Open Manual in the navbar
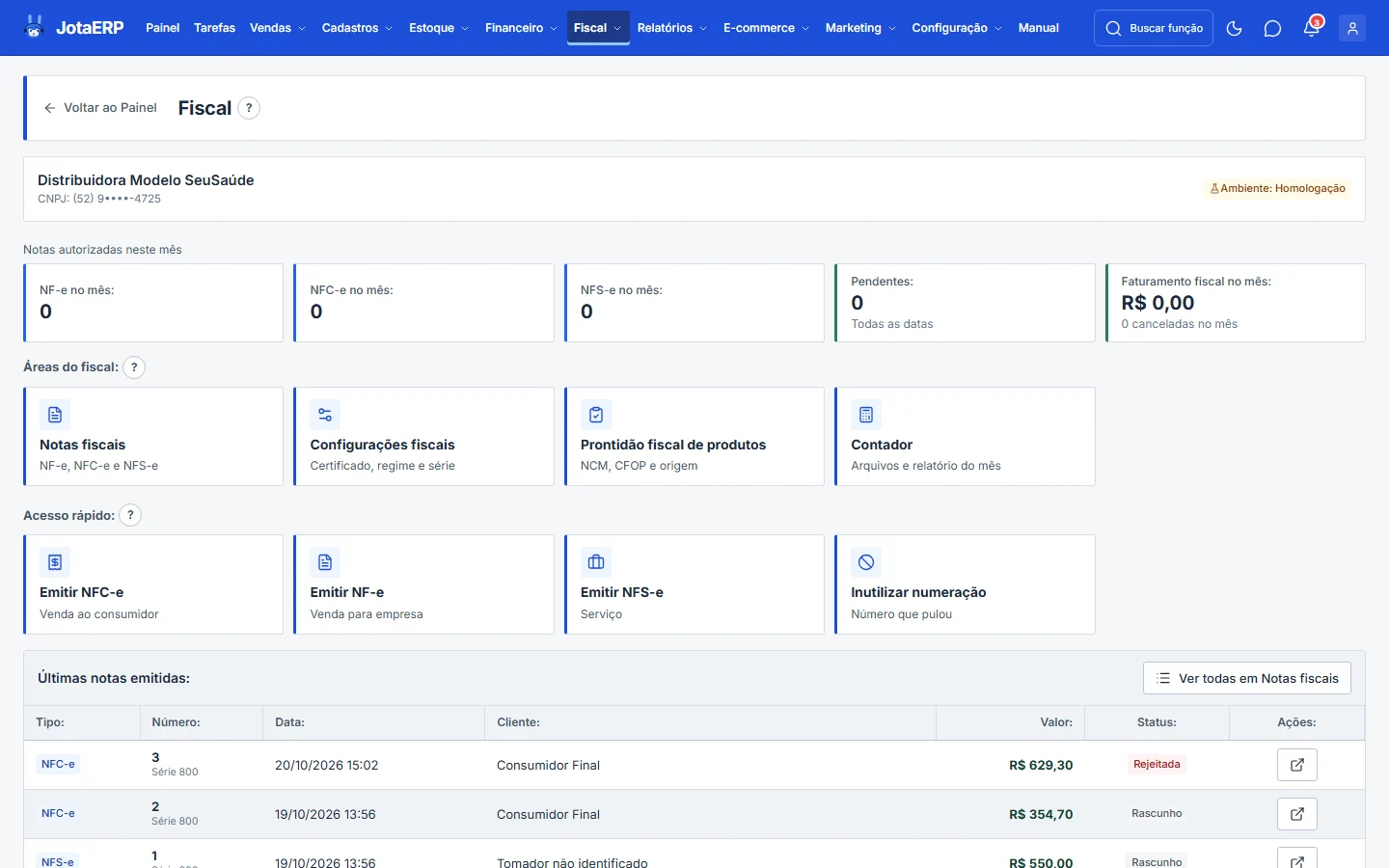This screenshot has height=868, width=1389. pyautogui.click(x=1039, y=28)
